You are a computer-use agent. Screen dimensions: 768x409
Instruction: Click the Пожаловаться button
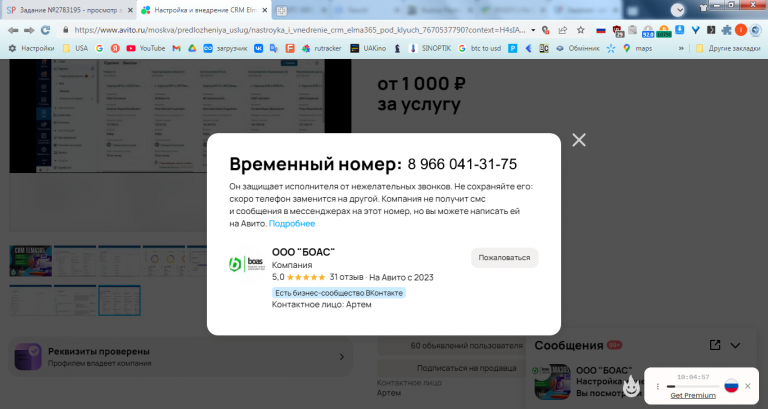(x=504, y=258)
